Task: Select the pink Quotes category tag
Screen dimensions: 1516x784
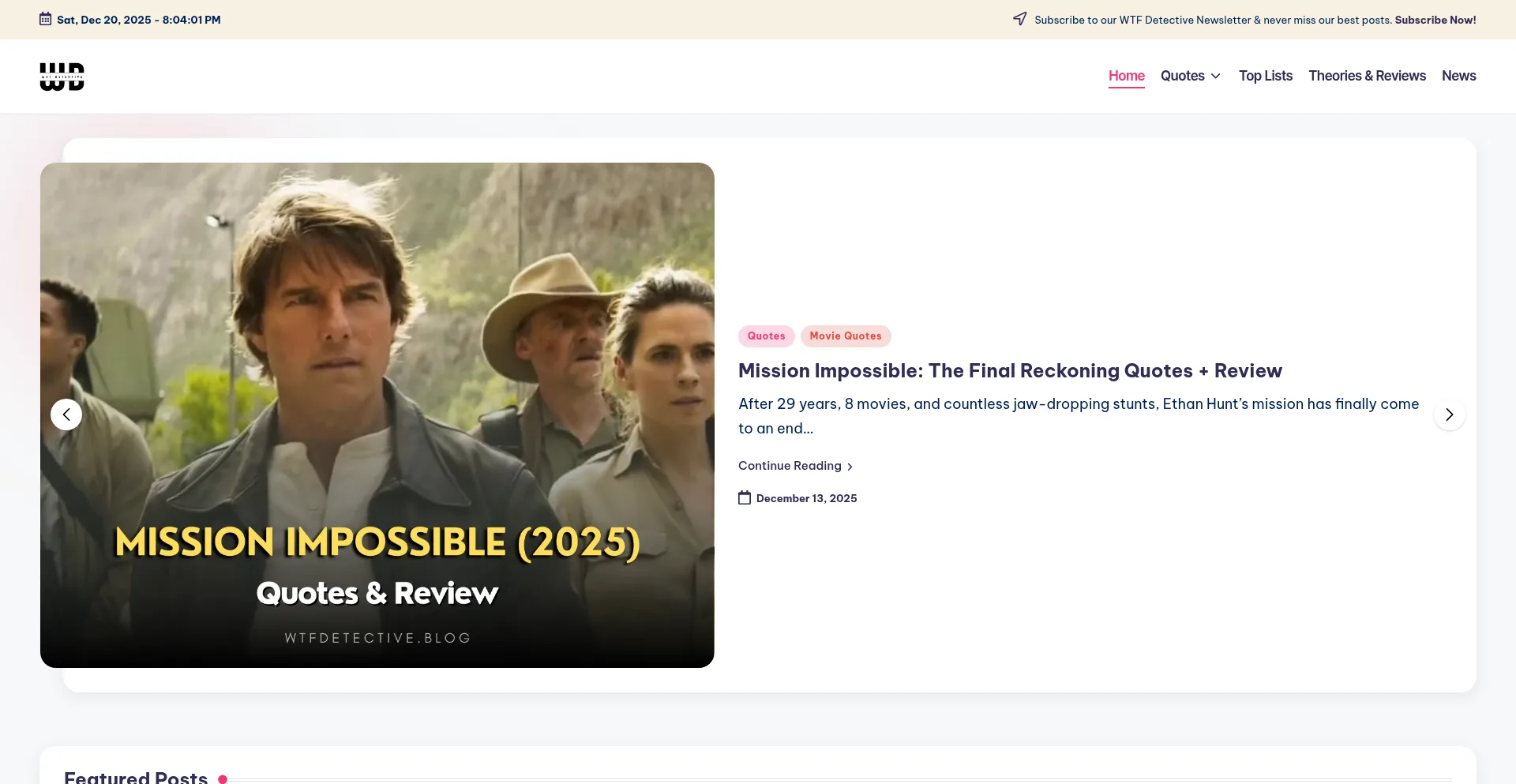Action: [766, 336]
